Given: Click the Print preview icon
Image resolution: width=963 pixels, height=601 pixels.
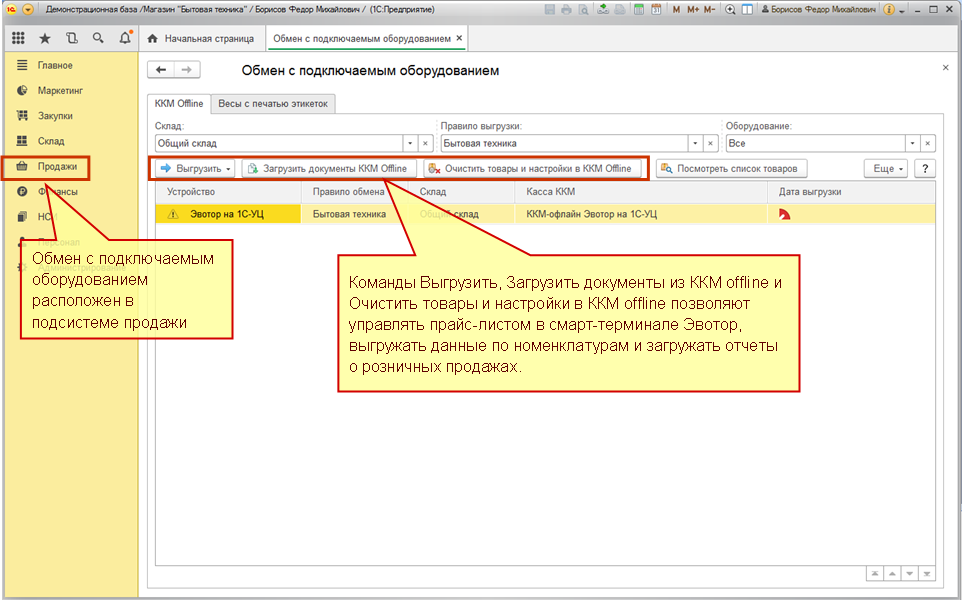Looking at the screenshot, I should point(583,10).
